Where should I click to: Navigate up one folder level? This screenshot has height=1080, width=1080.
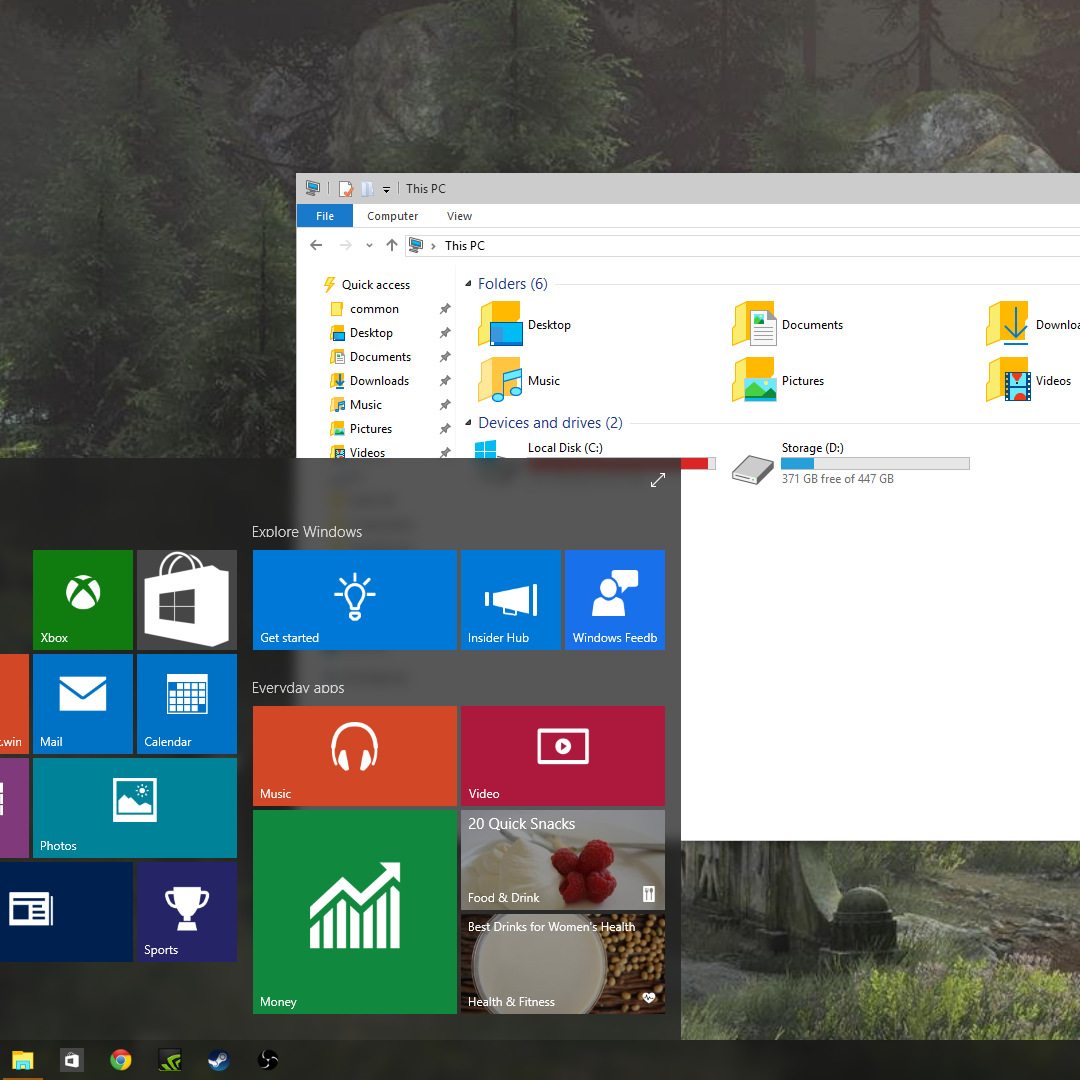pos(391,245)
